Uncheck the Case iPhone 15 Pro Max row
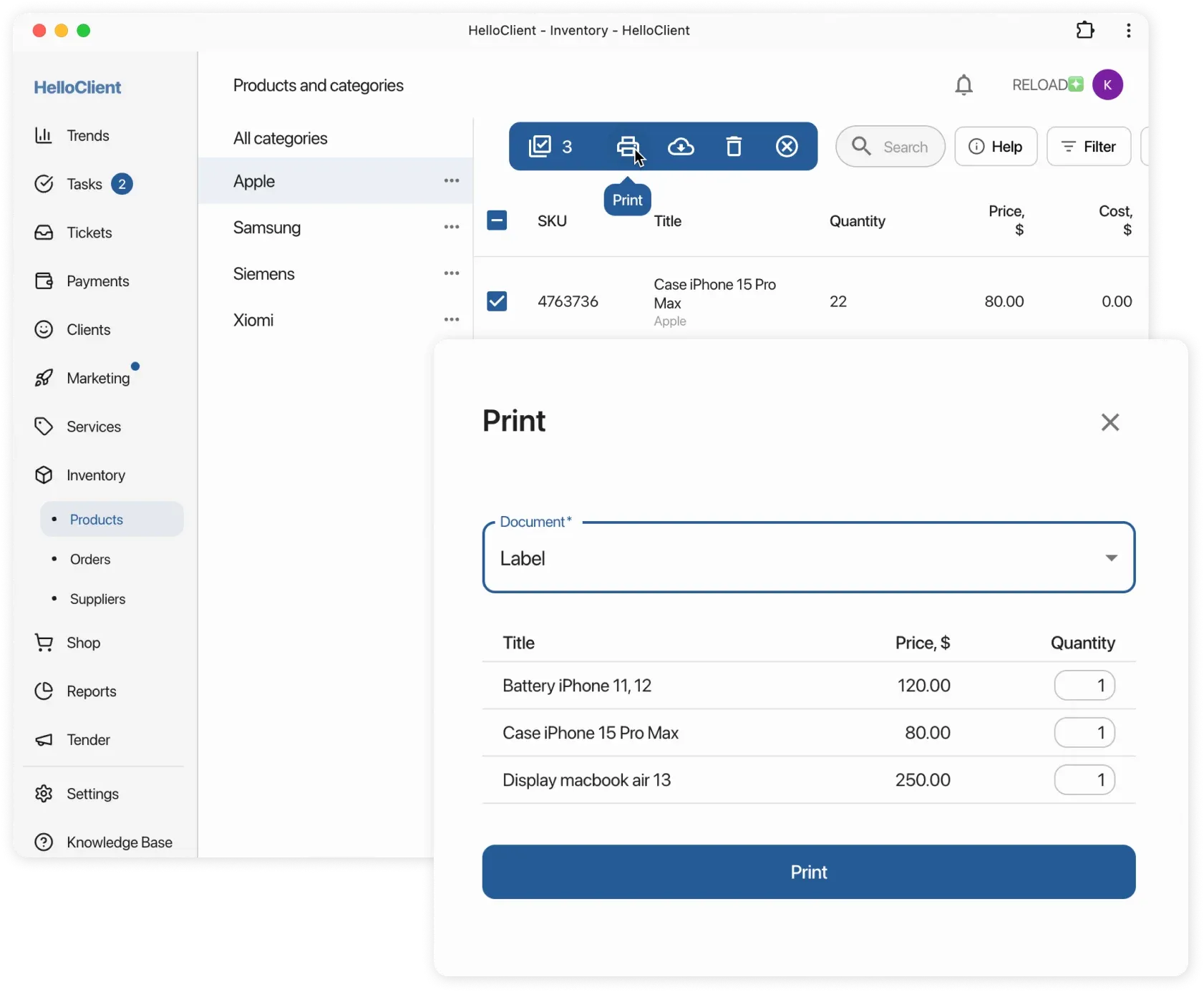 pyautogui.click(x=497, y=301)
